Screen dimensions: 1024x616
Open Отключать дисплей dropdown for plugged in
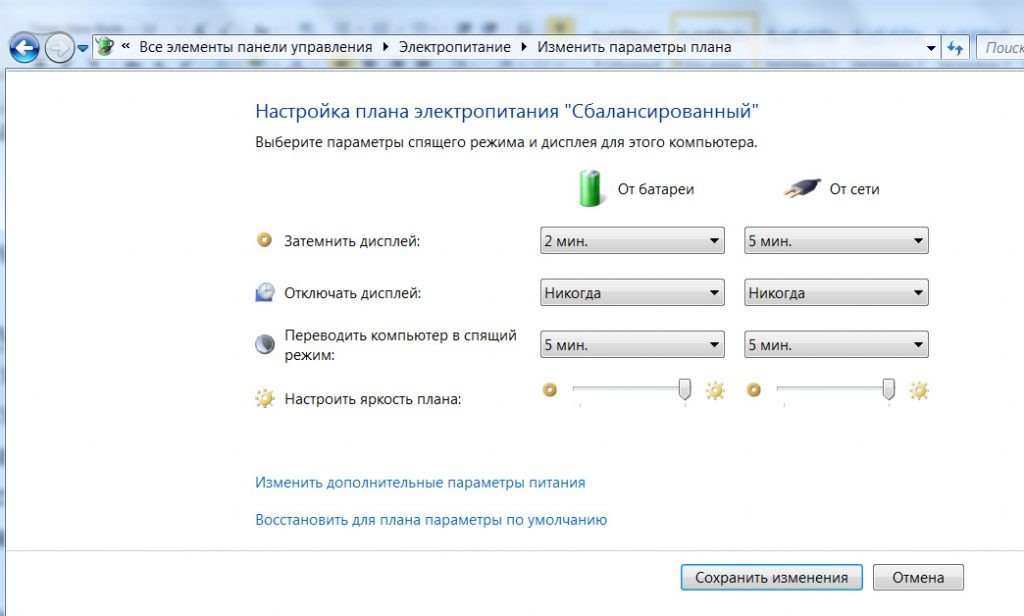click(x=836, y=293)
